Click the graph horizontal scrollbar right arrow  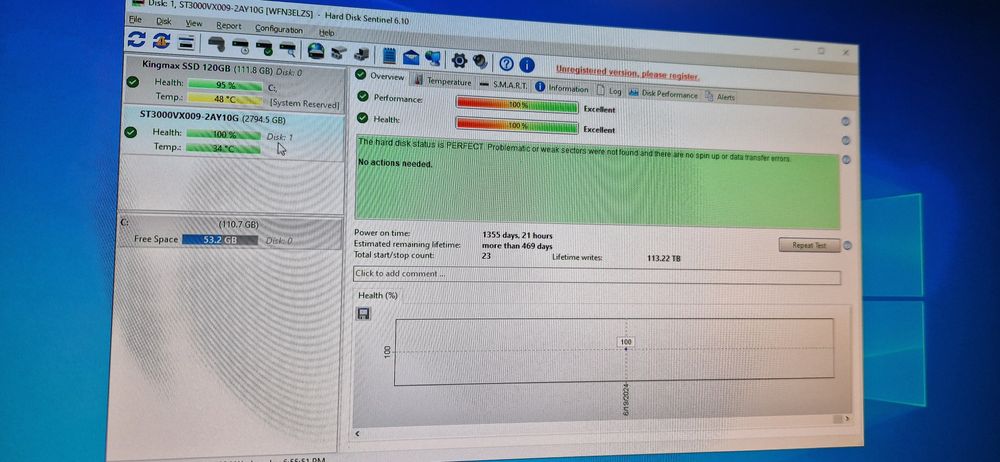click(846, 419)
